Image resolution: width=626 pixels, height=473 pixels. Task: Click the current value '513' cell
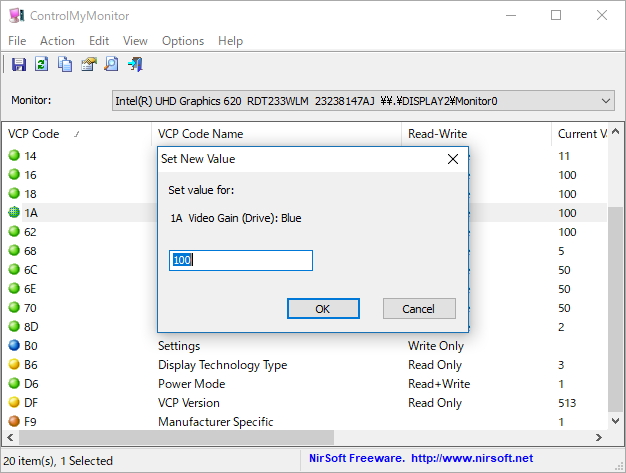pos(567,403)
